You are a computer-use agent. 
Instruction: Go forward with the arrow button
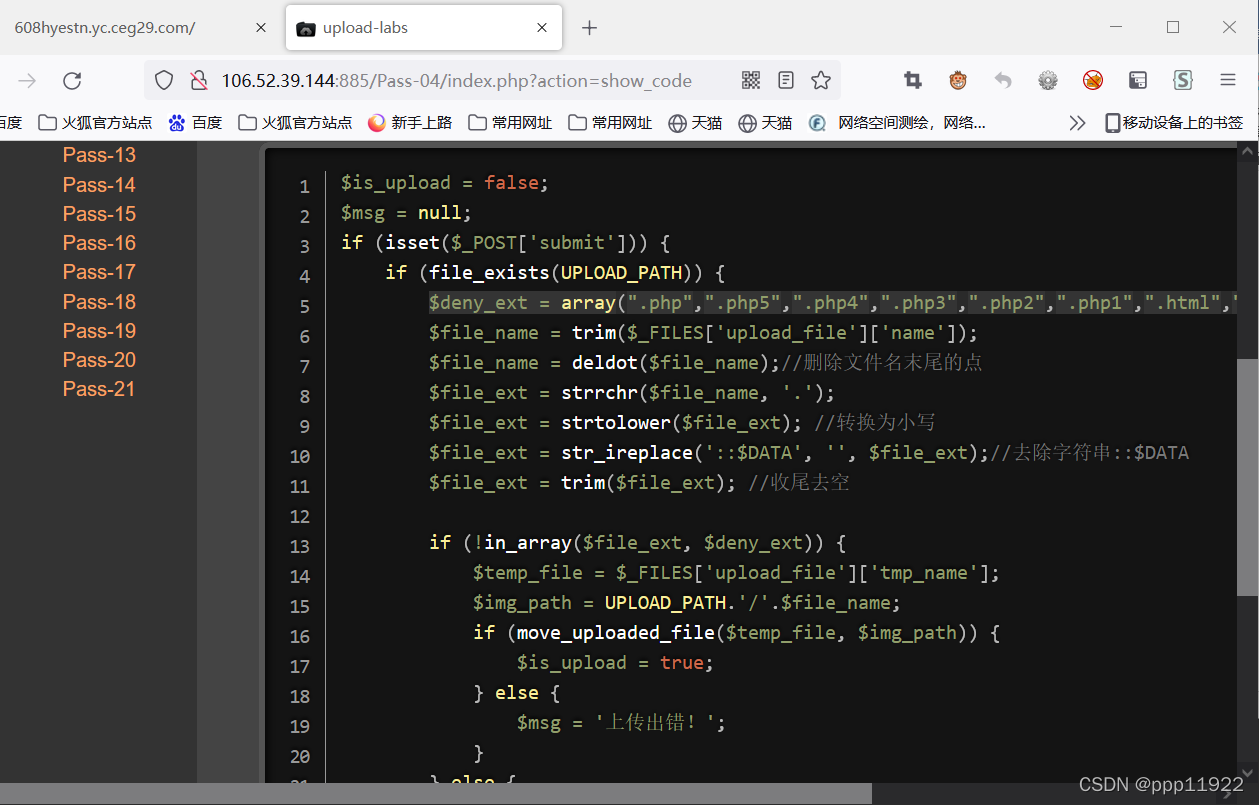[x=28, y=81]
